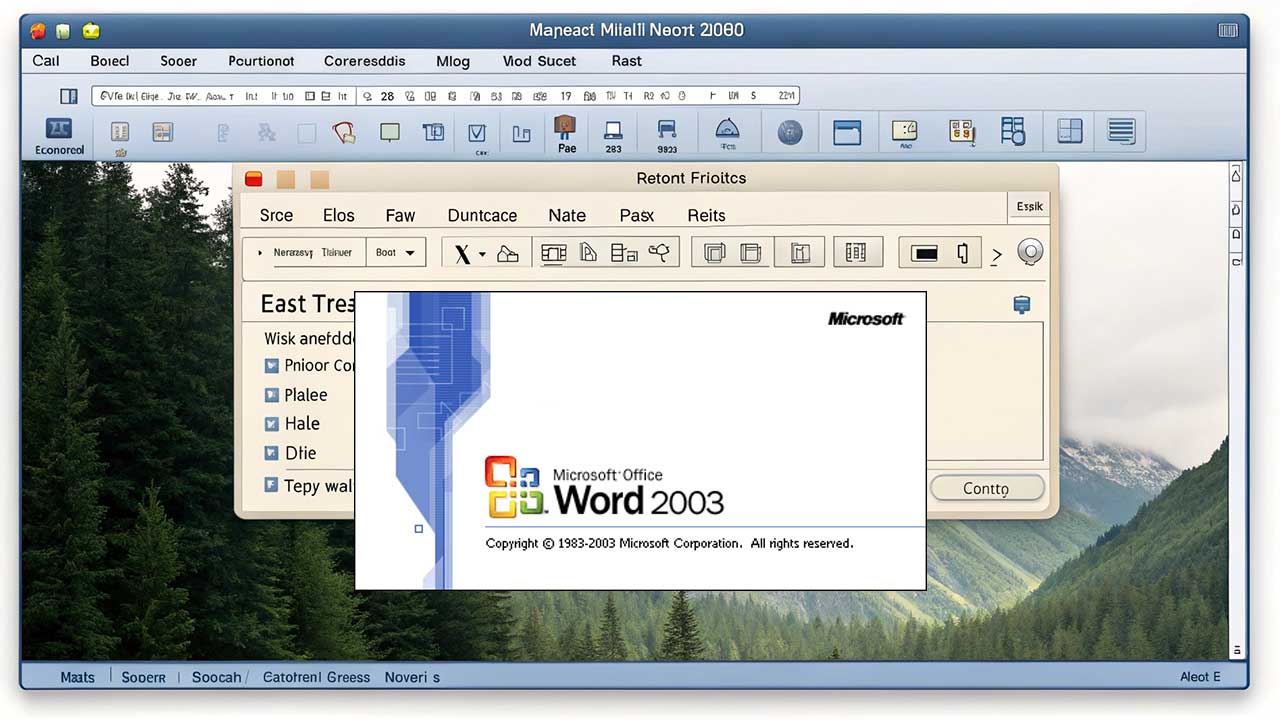Click the icon at the right end of the main title bar
The image size is (1280, 720).
(1228, 30)
